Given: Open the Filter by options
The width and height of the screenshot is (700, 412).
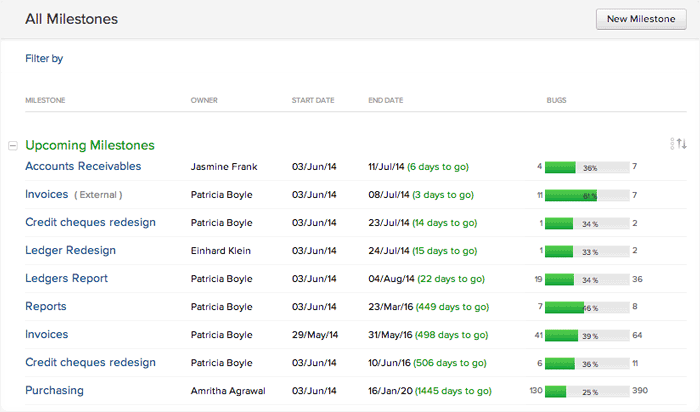Looking at the screenshot, I should [44, 59].
